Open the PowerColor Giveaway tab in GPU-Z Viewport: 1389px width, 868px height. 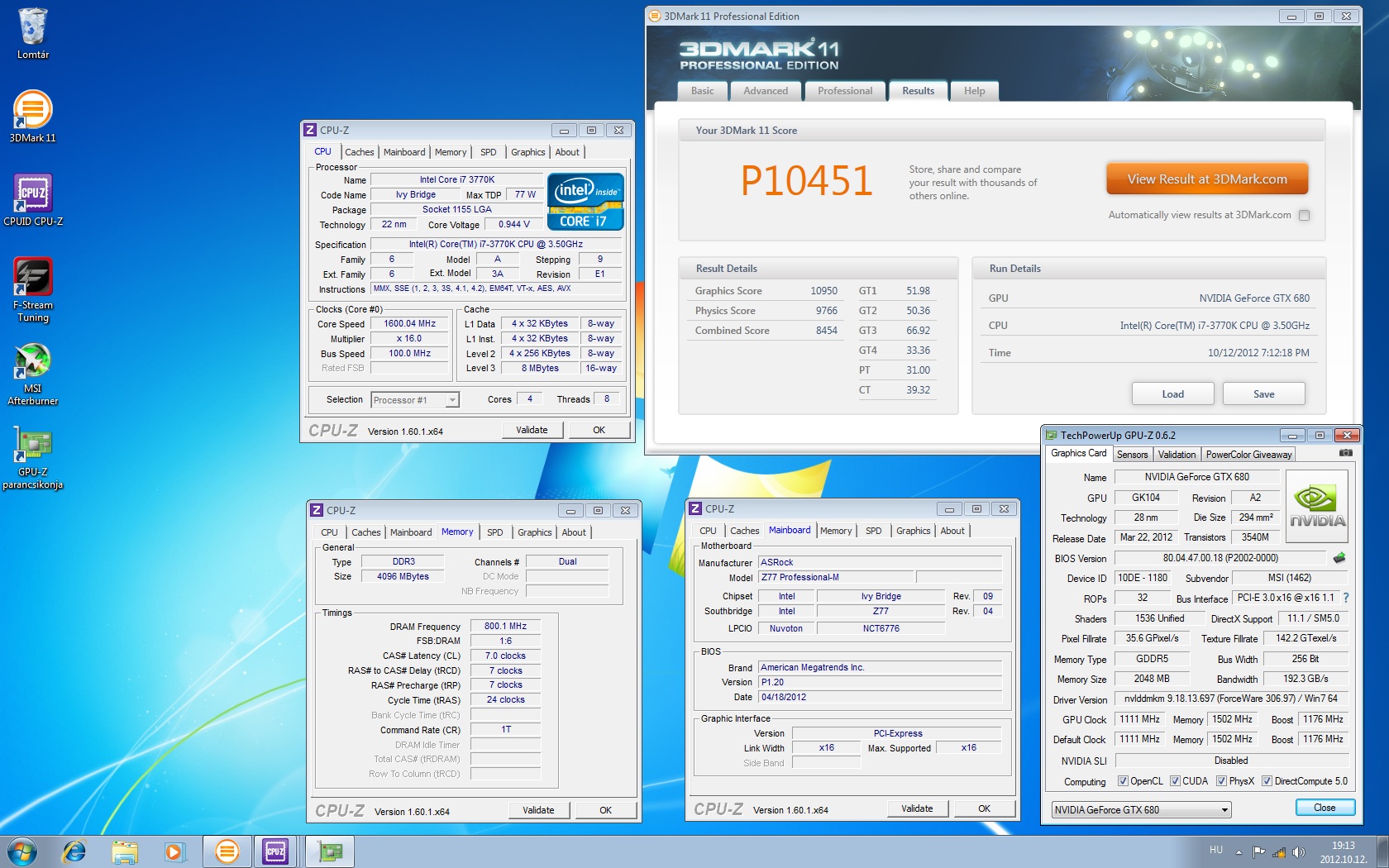pyautogui.click(x=1248, y=455)
